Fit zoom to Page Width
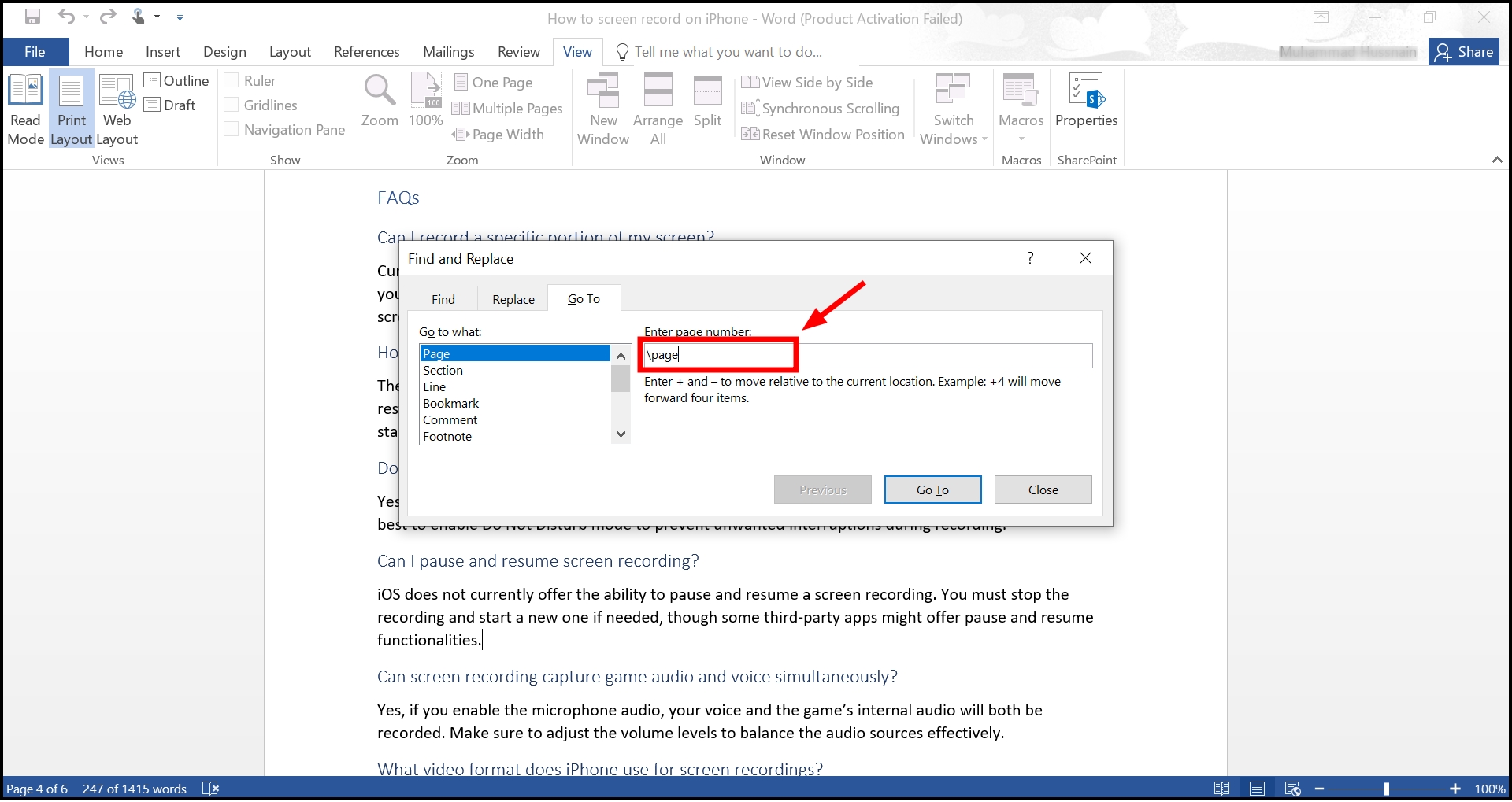 point(498,134)
